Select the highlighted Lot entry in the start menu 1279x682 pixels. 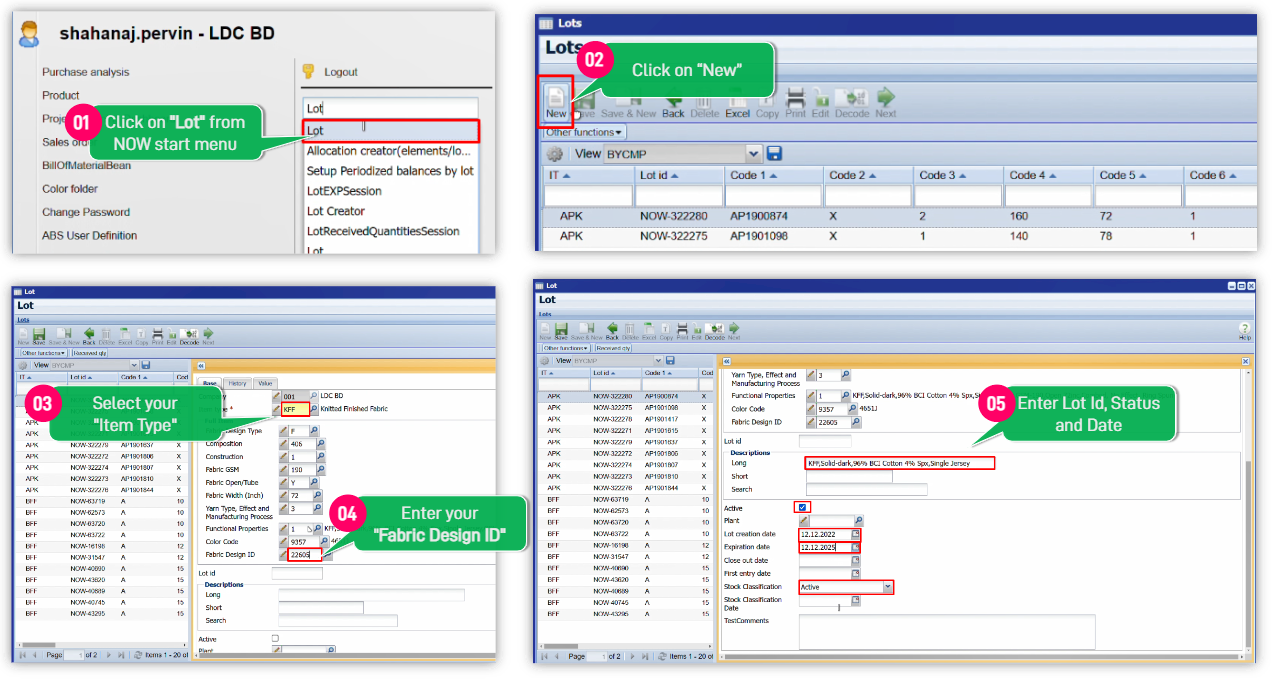click(391, 131)
